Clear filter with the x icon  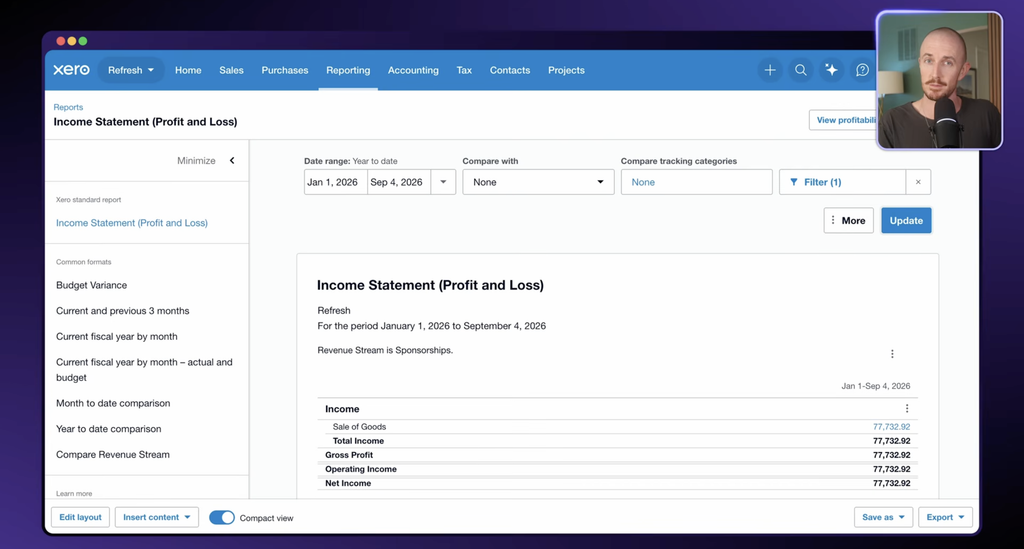pos(918,182)
